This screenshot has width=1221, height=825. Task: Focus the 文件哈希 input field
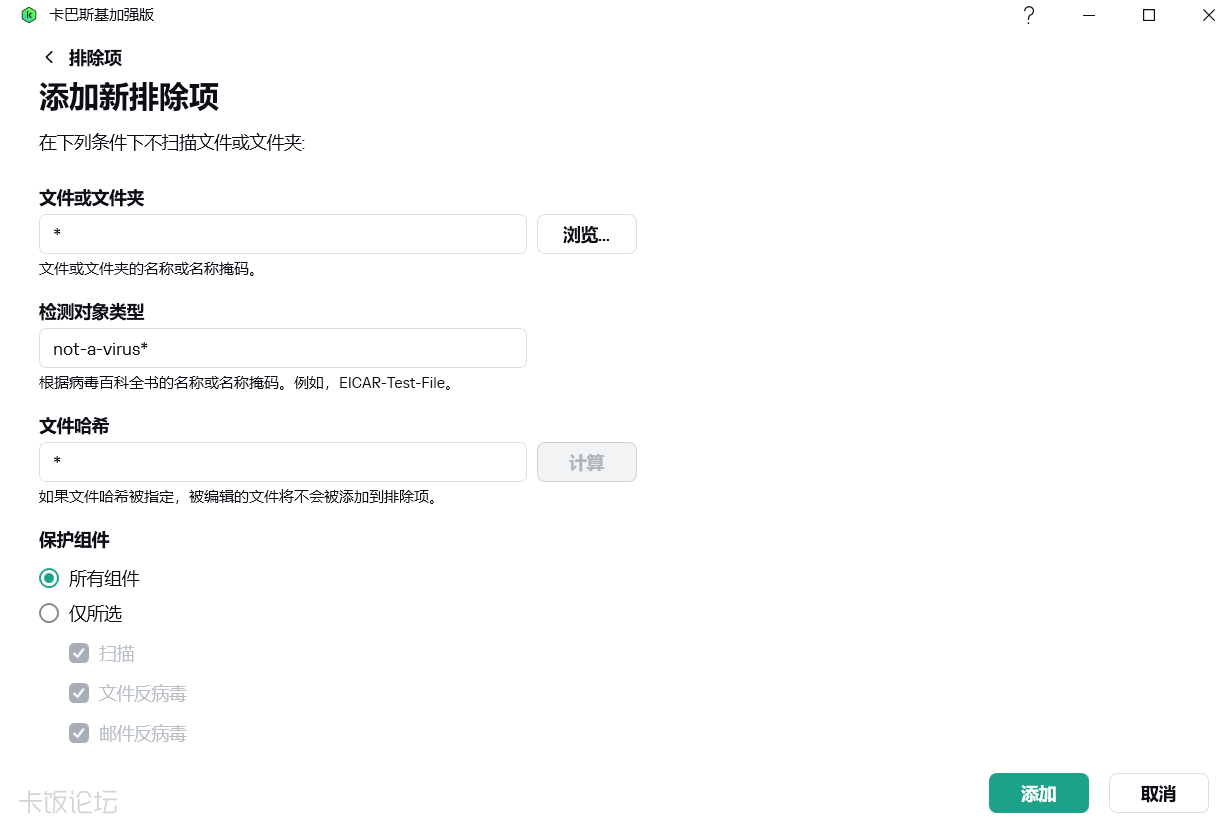point(283,462)
